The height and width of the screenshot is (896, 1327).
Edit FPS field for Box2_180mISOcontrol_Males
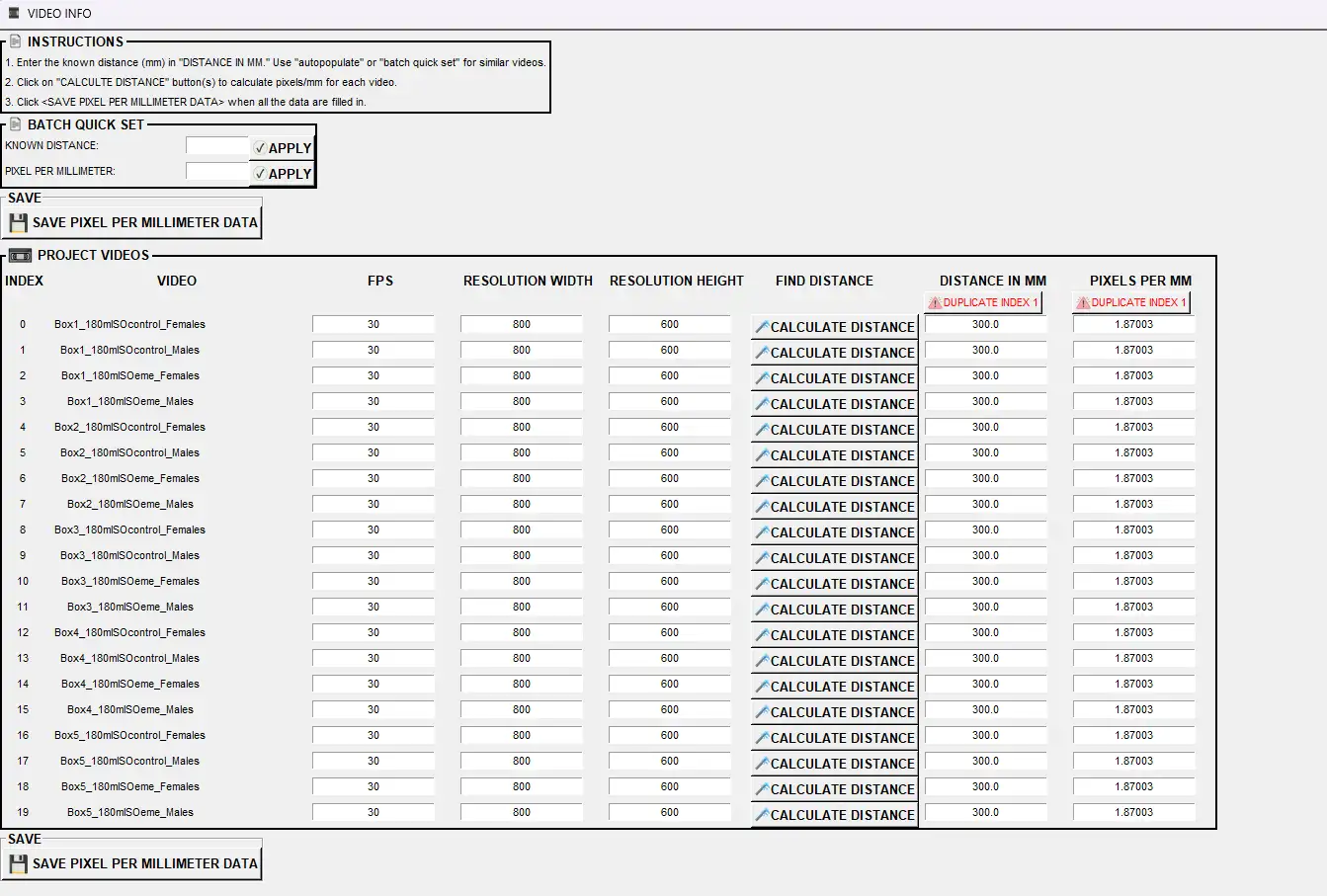373,452
